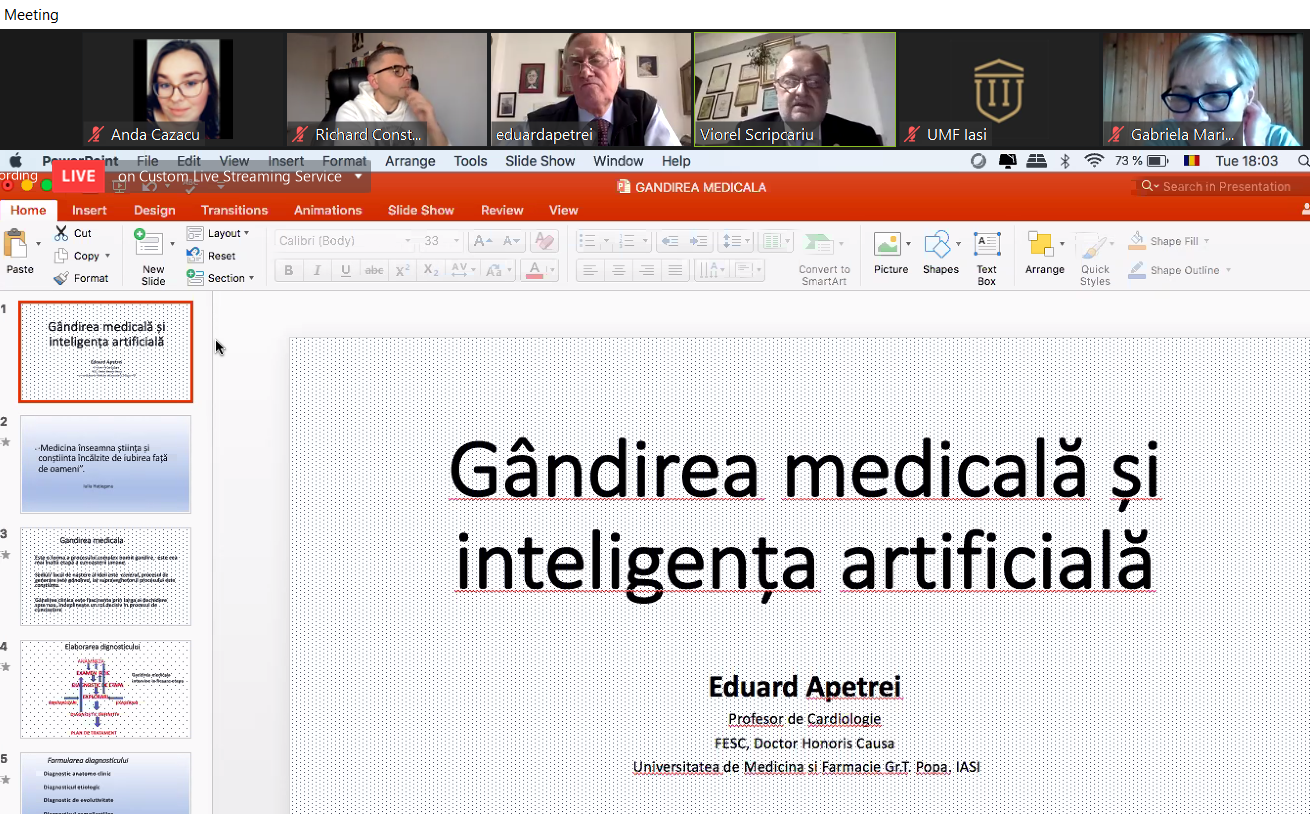The height and width of the screenshot is (814, 1310).
Task: Toggle Strikethrough formatting
Action: (x=374, y=270)
